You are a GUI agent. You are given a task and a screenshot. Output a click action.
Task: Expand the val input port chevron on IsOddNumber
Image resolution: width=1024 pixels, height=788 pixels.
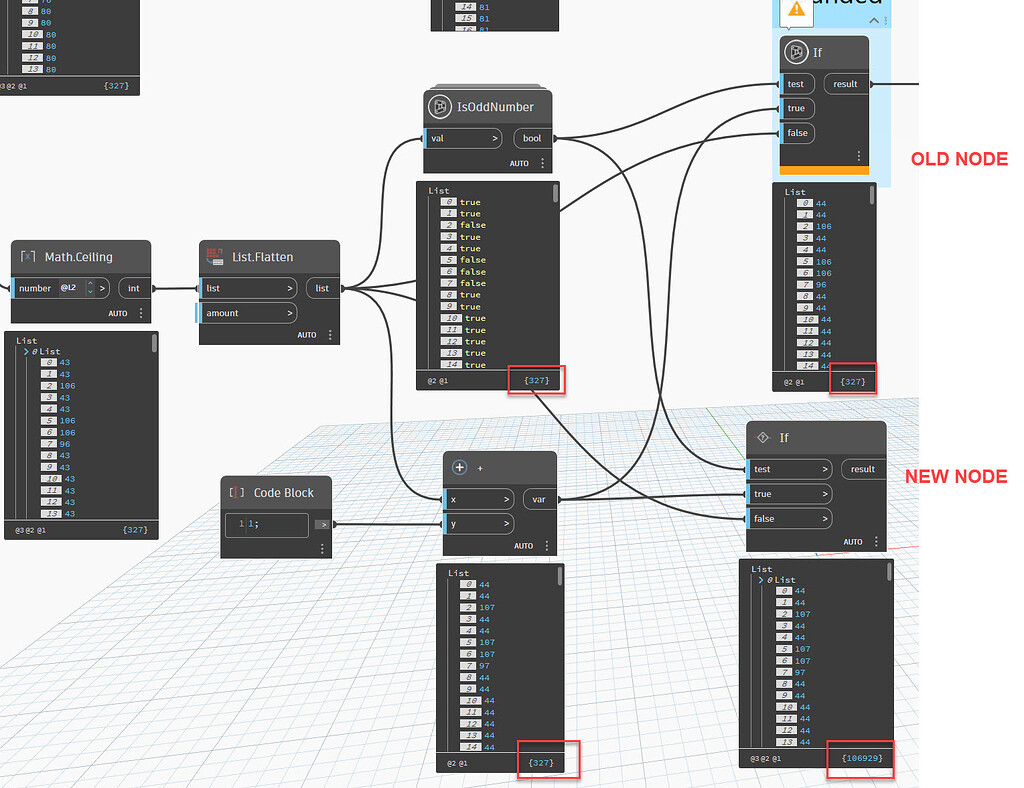click(x=494, y=138)
